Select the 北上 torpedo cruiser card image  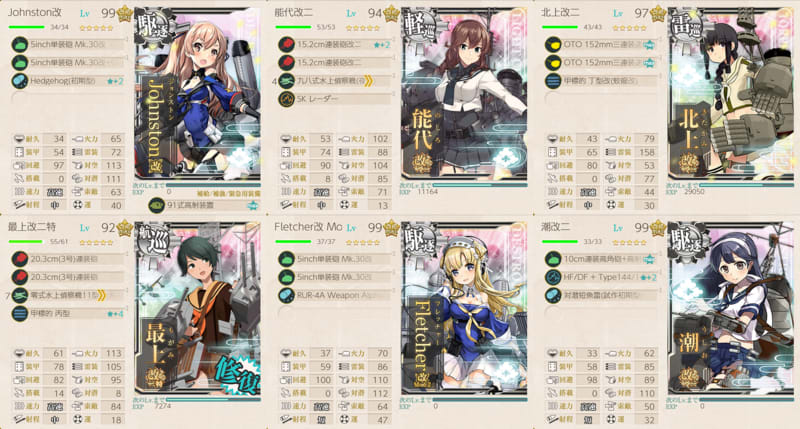pyautogui.click(x=731, y=94)
